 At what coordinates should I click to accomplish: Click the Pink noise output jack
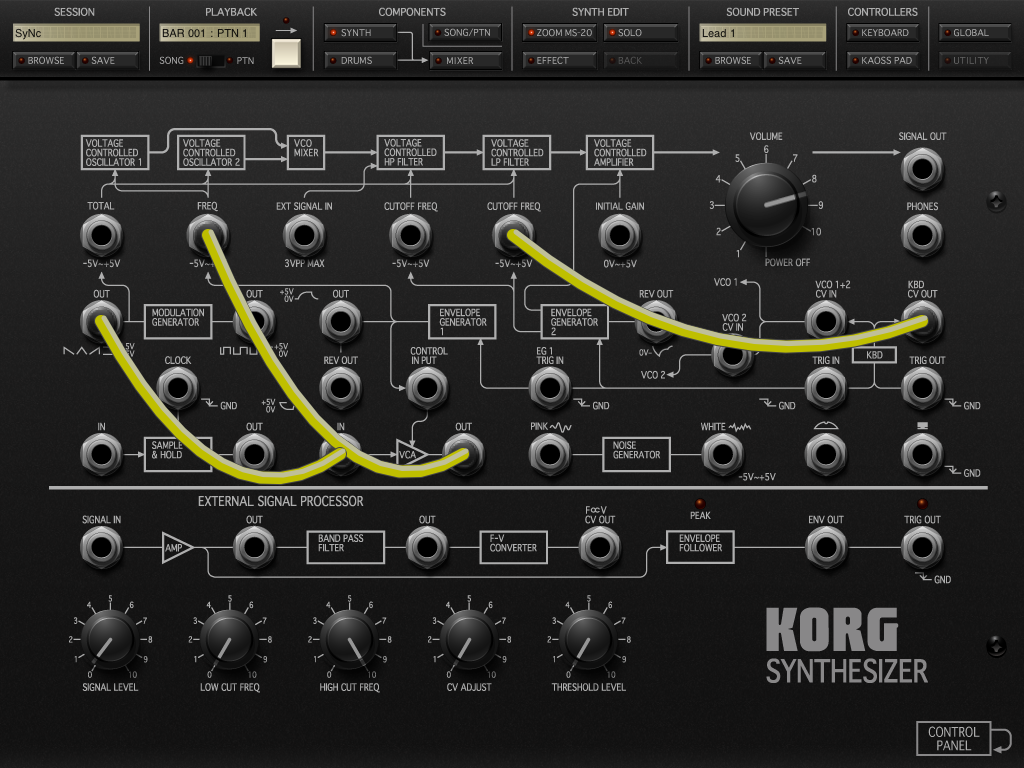(549, 455)
